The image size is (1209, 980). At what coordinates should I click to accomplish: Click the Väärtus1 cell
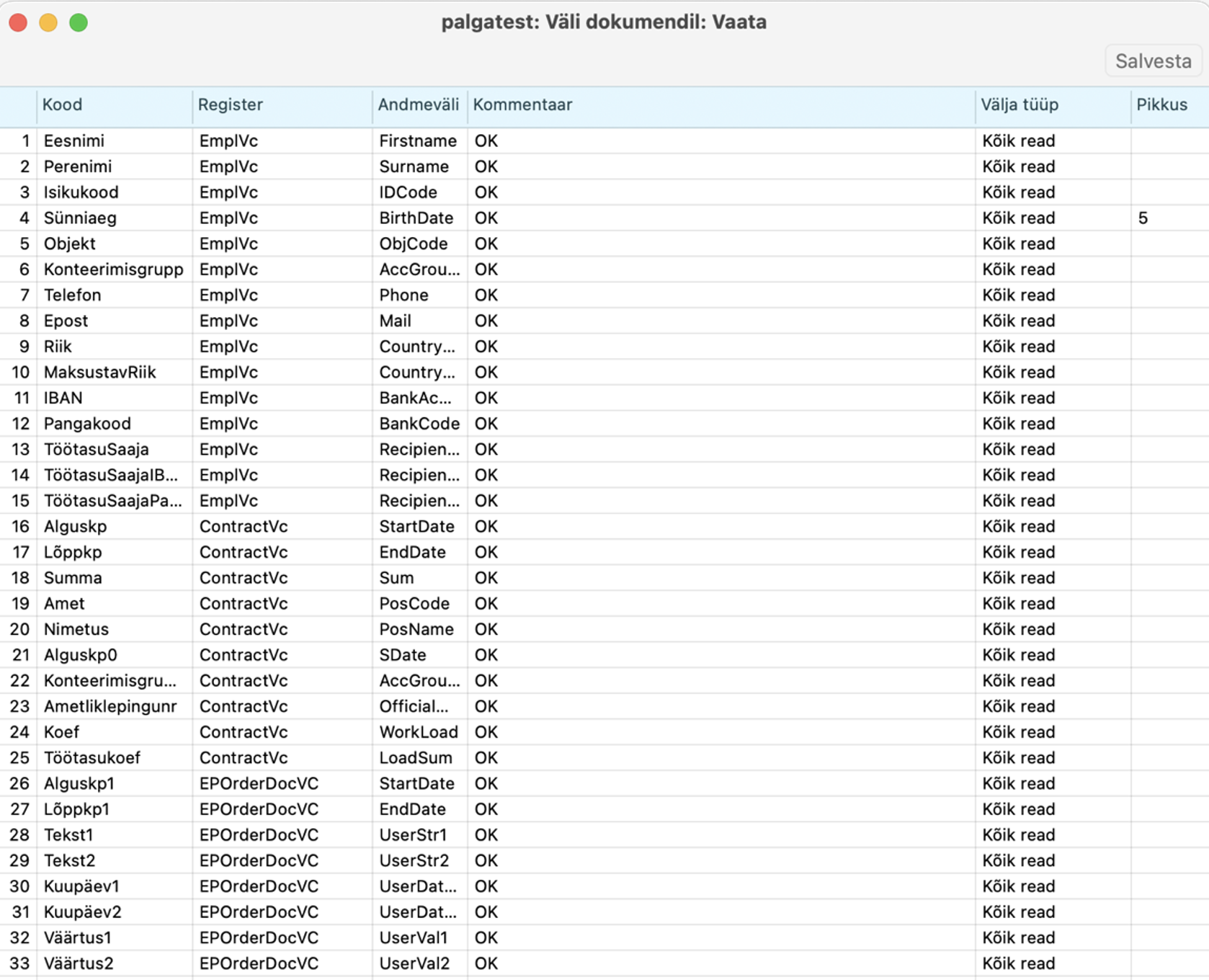(115, 938)
